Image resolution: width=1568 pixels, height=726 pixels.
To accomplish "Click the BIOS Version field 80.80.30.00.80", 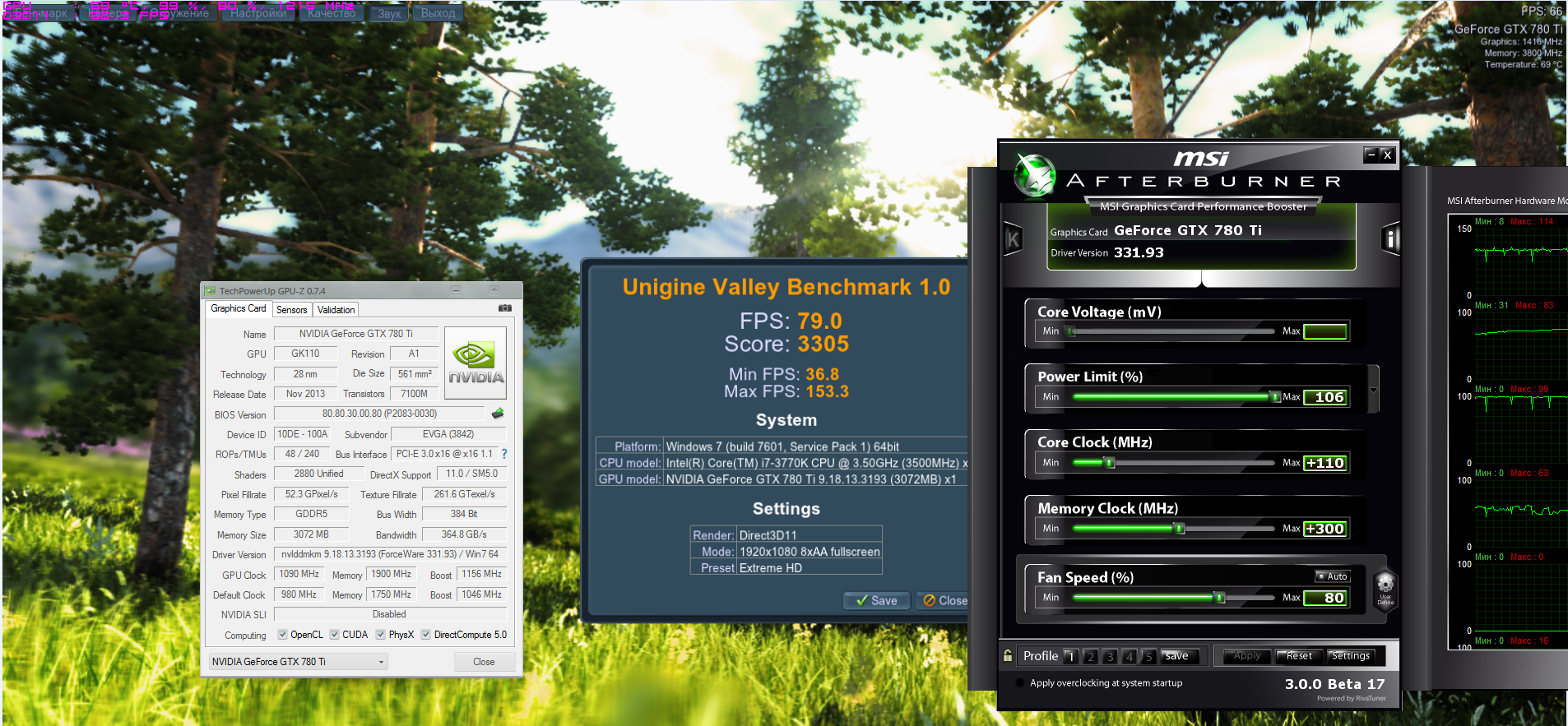I will coord(379,414).
